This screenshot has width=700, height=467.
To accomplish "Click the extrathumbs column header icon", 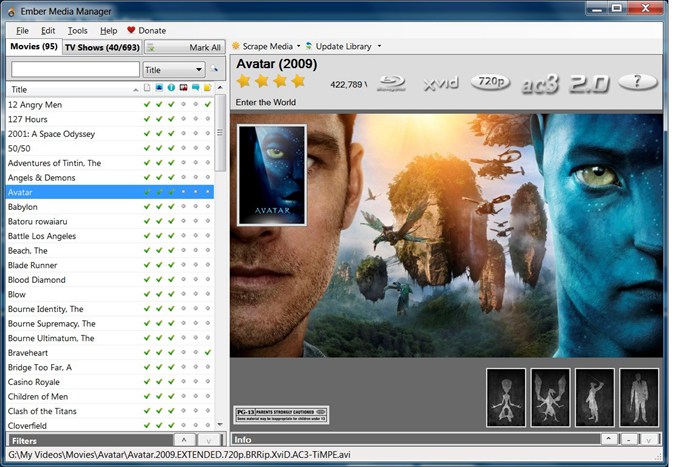I will coord(207,88).
